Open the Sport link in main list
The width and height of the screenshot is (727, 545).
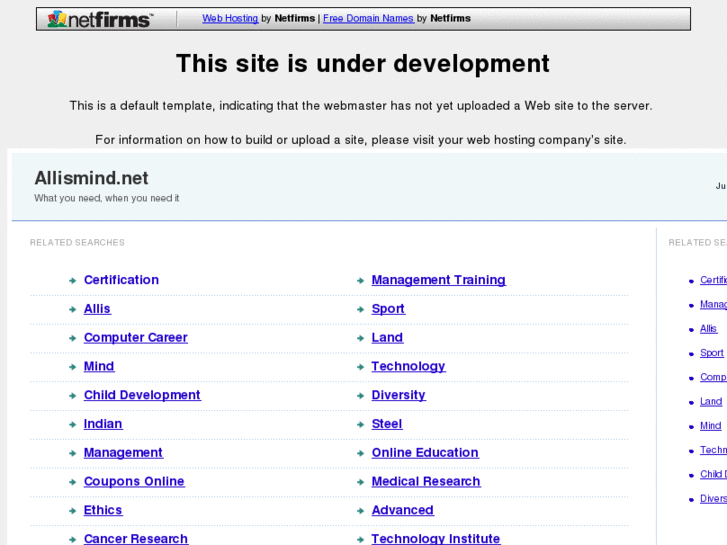[x=388, y=308]
